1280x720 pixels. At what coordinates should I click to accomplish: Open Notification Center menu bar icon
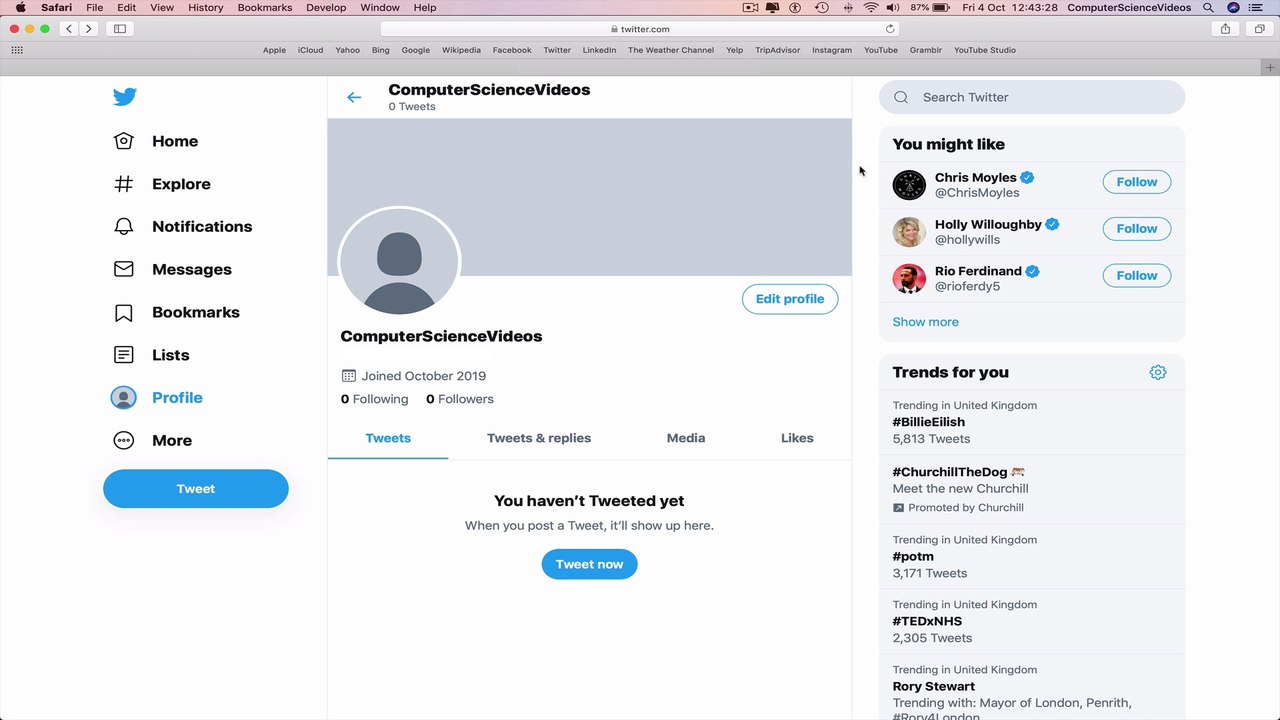[1258, 7]
